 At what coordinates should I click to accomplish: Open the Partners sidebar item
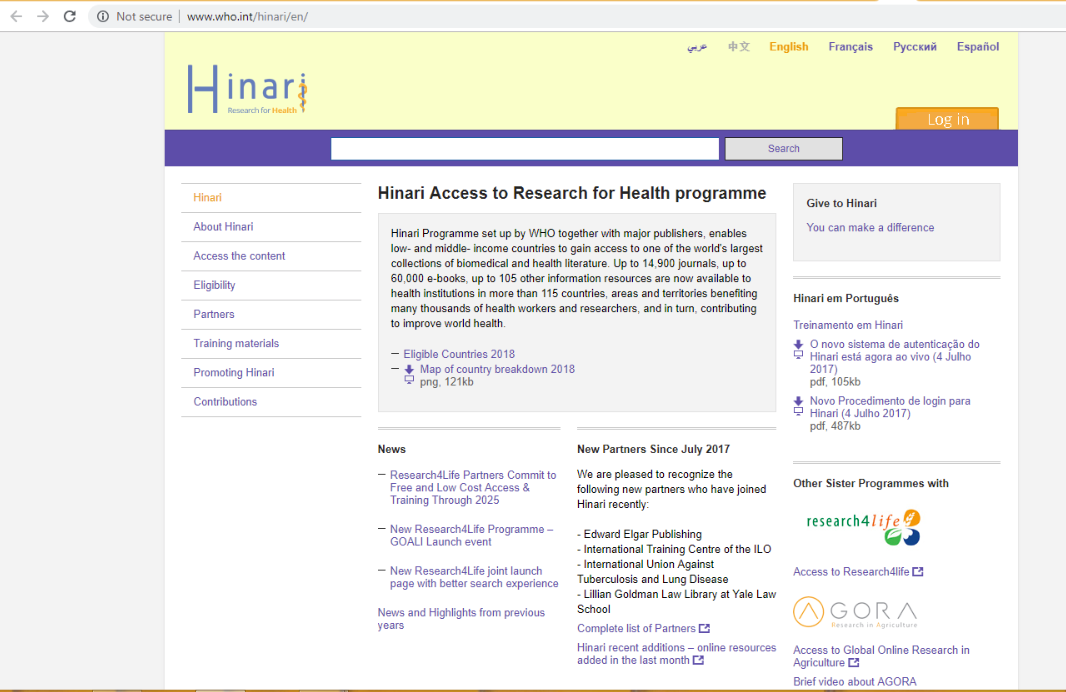coord(213,315)
